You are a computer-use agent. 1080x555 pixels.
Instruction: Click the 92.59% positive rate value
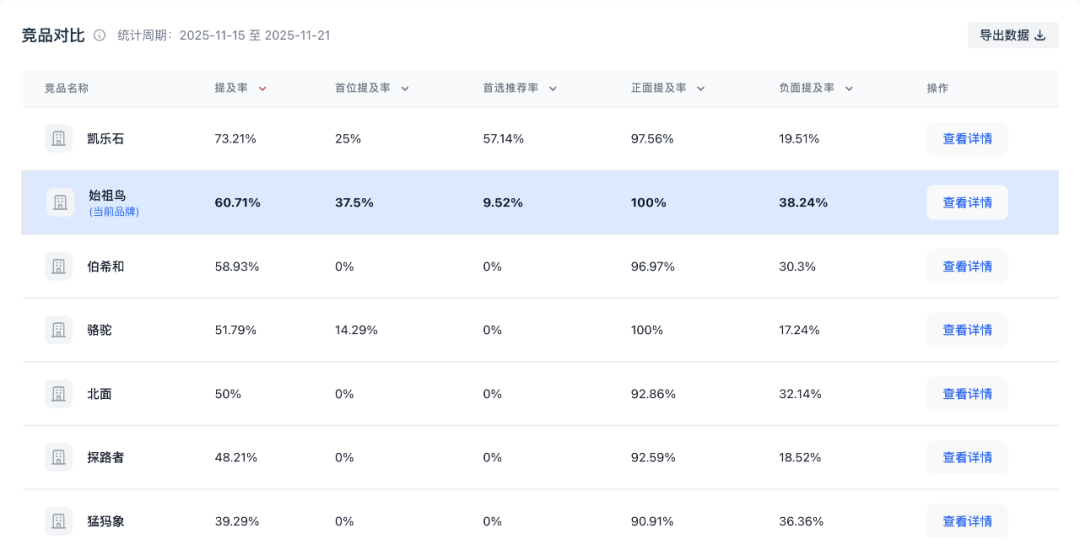[x=653, y=458]
